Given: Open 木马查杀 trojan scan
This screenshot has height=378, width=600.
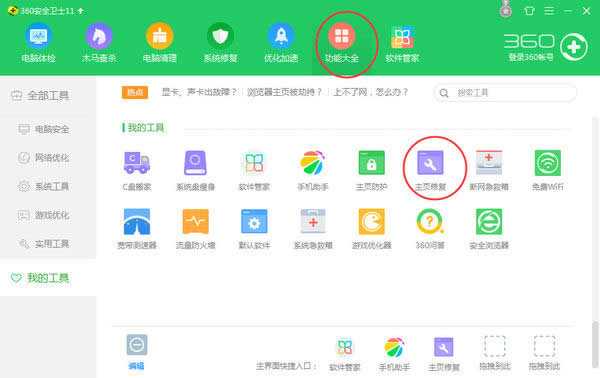Looking at the screenshot, I should (x=99, y=42).
